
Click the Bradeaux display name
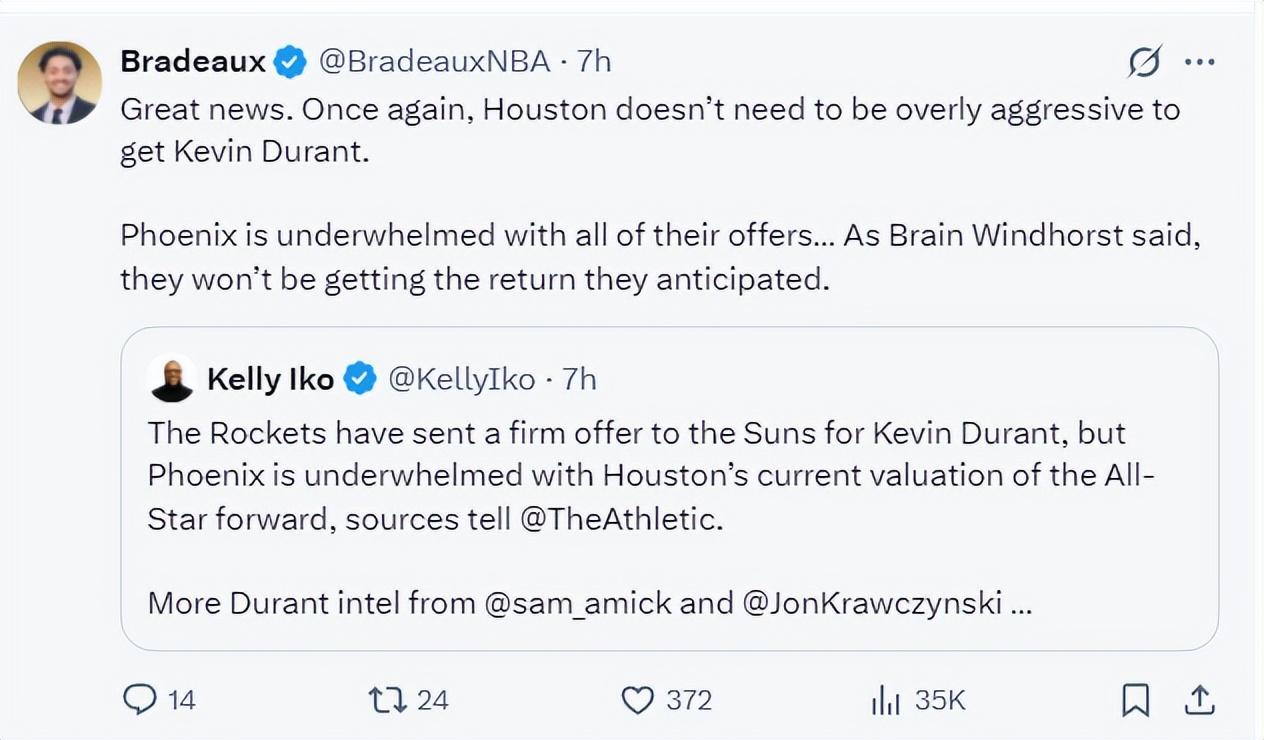(193, 62)
